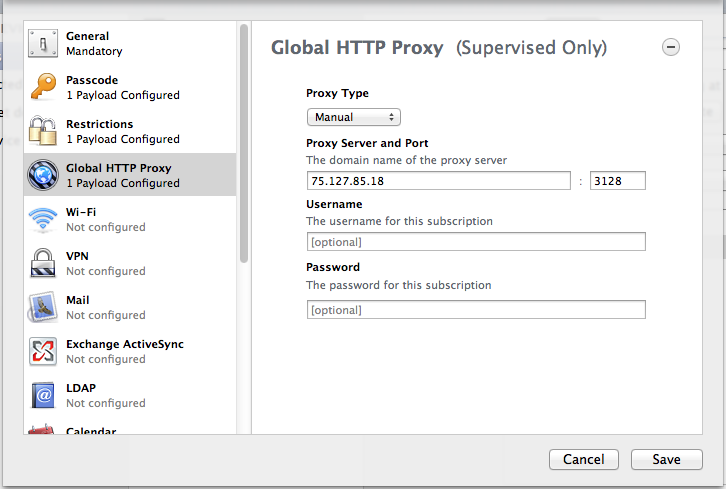Cancel the profile editing dialog
Image resolution: width=726 pixels, height=489 pixels.
584,459
